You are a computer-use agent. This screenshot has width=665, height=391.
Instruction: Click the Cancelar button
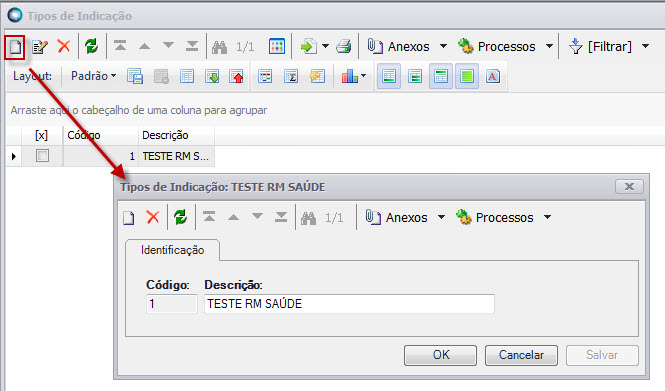521,355
